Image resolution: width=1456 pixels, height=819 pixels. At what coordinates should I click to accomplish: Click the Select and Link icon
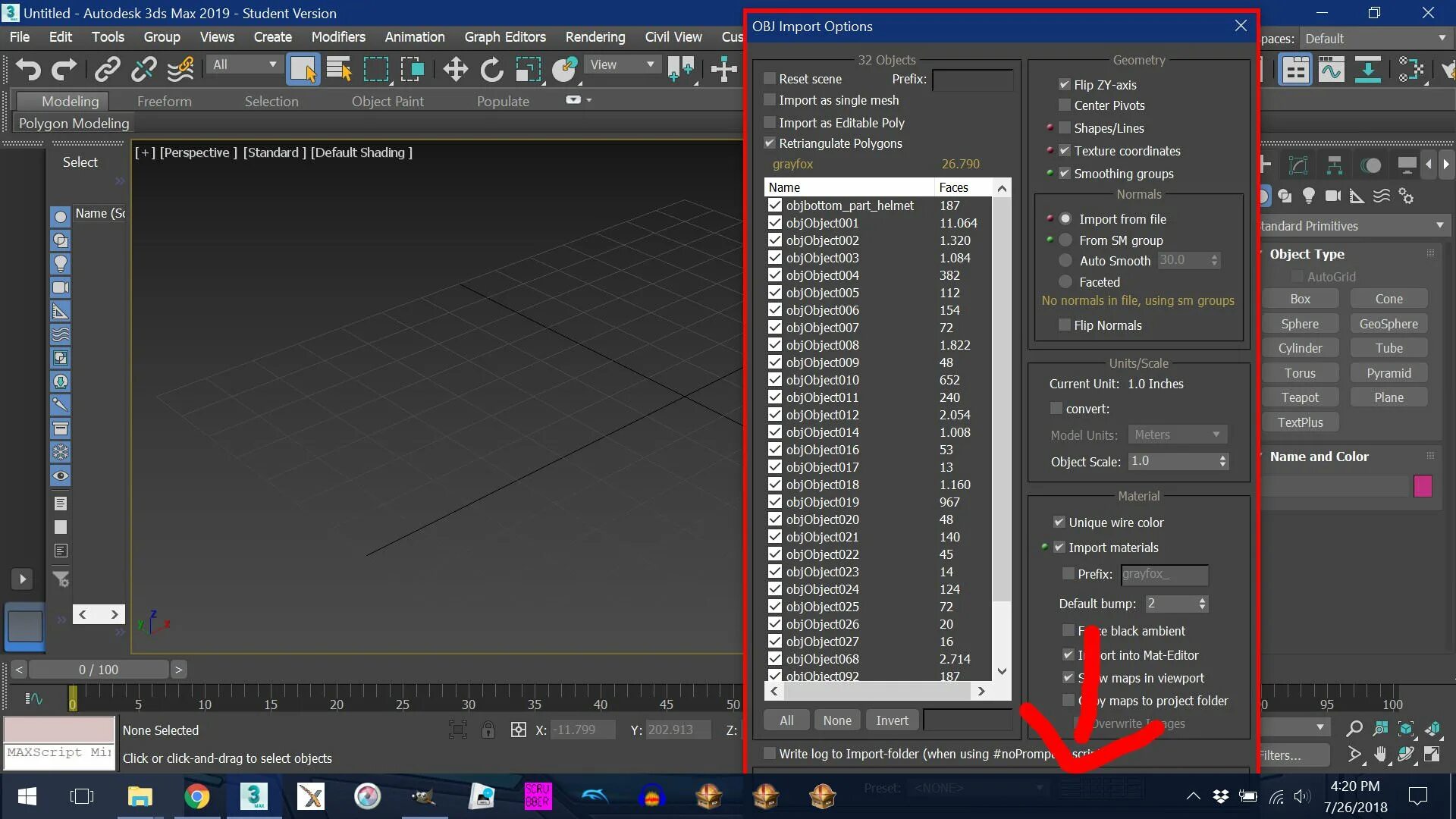coord(107,69)
